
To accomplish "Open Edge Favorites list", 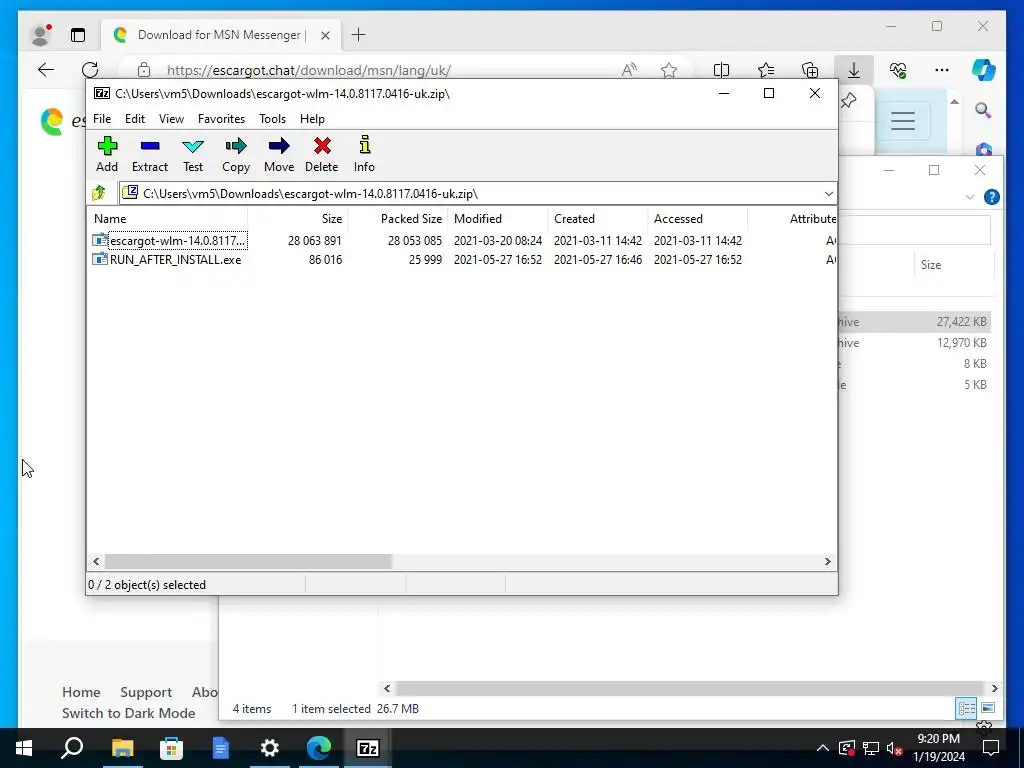I will [766, 70].
